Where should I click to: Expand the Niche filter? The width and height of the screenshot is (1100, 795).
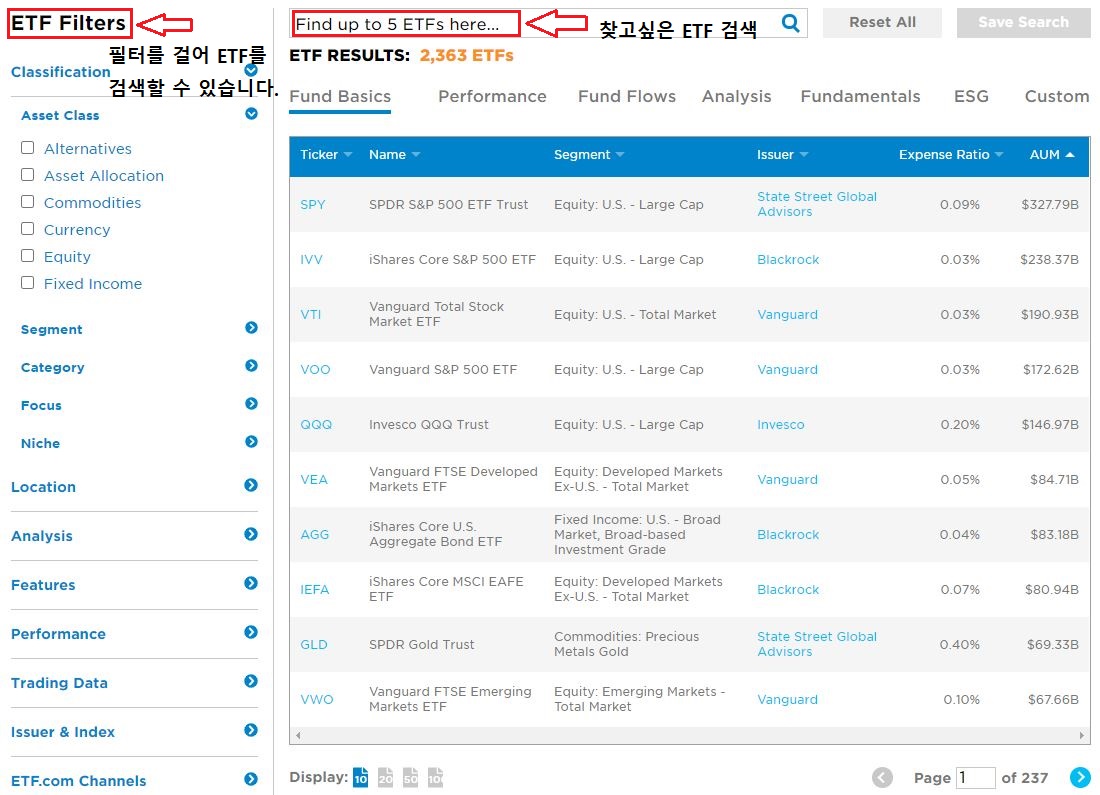tap(251, 441)
